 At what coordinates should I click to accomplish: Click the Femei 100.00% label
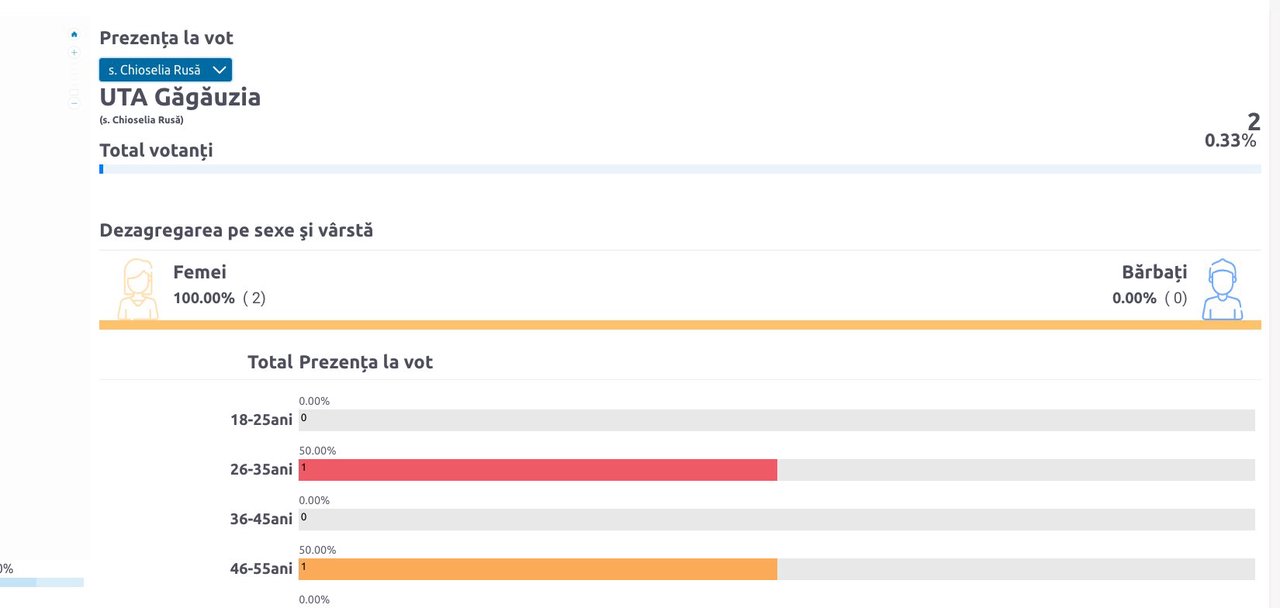(204, 298)
